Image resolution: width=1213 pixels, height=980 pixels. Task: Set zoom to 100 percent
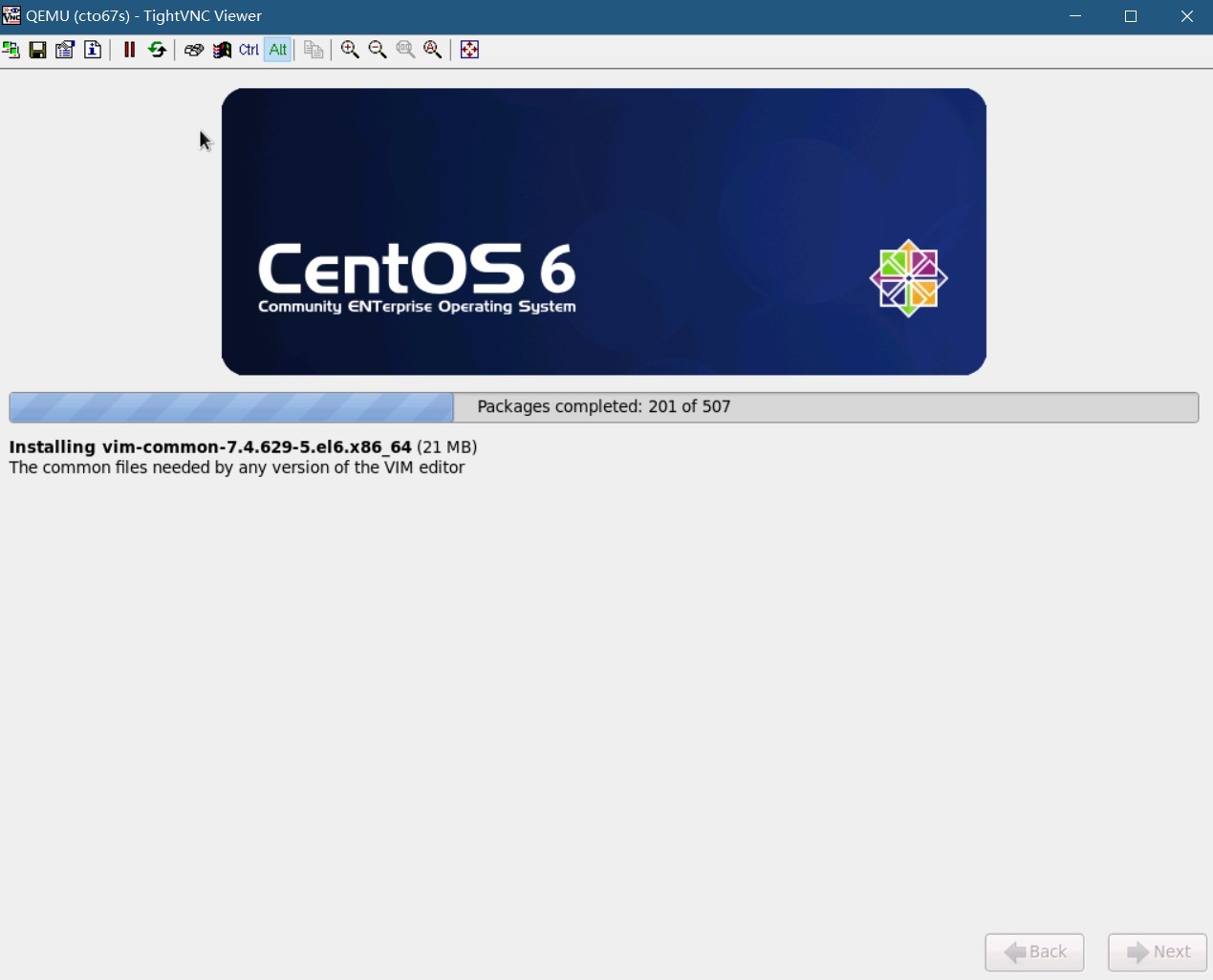coord(405,50)
